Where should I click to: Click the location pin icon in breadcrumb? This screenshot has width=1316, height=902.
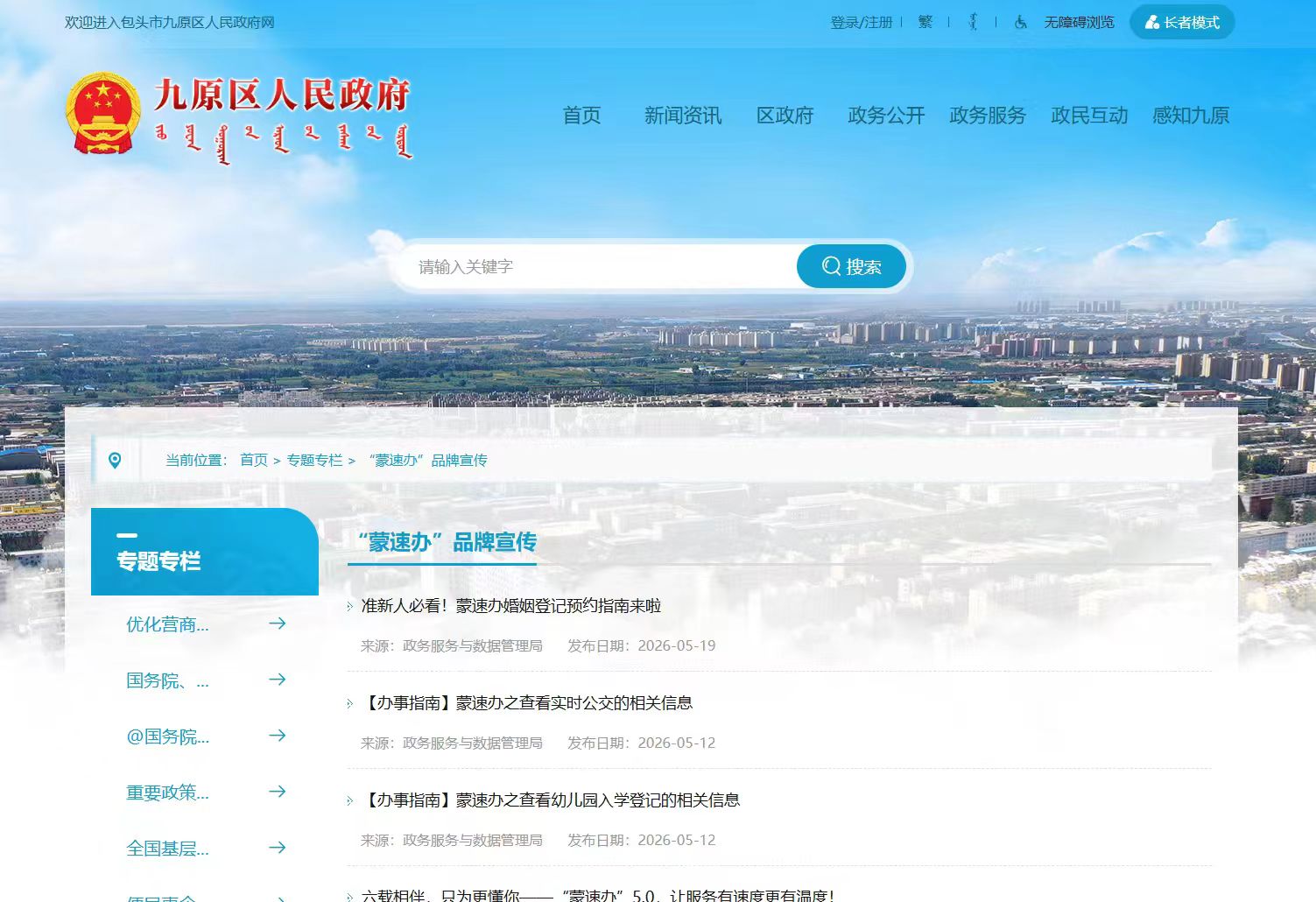point(115,461)
